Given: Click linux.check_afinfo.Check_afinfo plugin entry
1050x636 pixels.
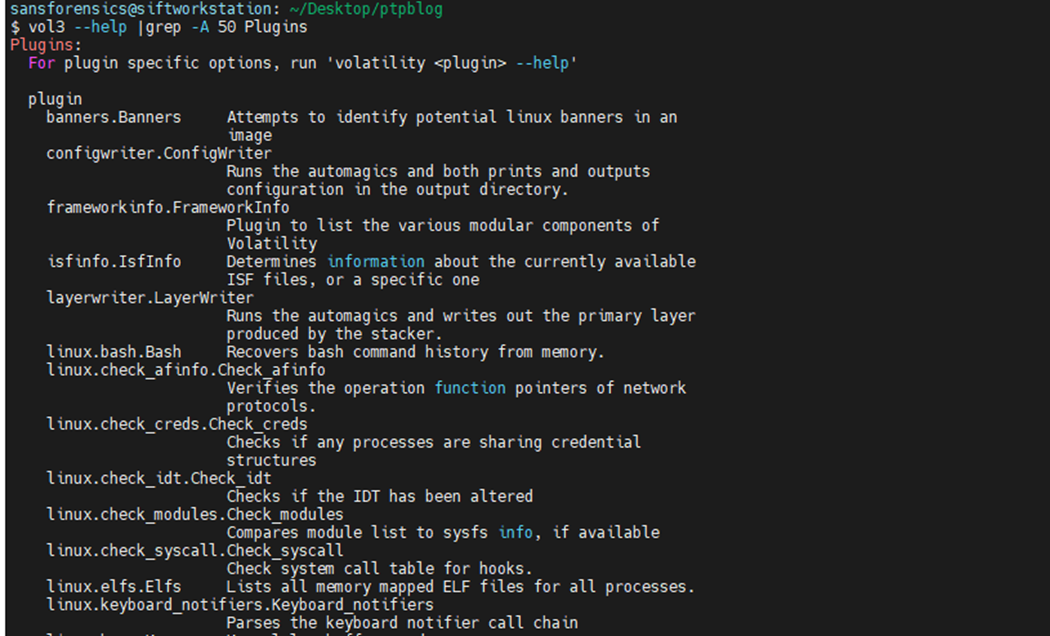Looking at the screenshot, I should (x=185, y=370).
